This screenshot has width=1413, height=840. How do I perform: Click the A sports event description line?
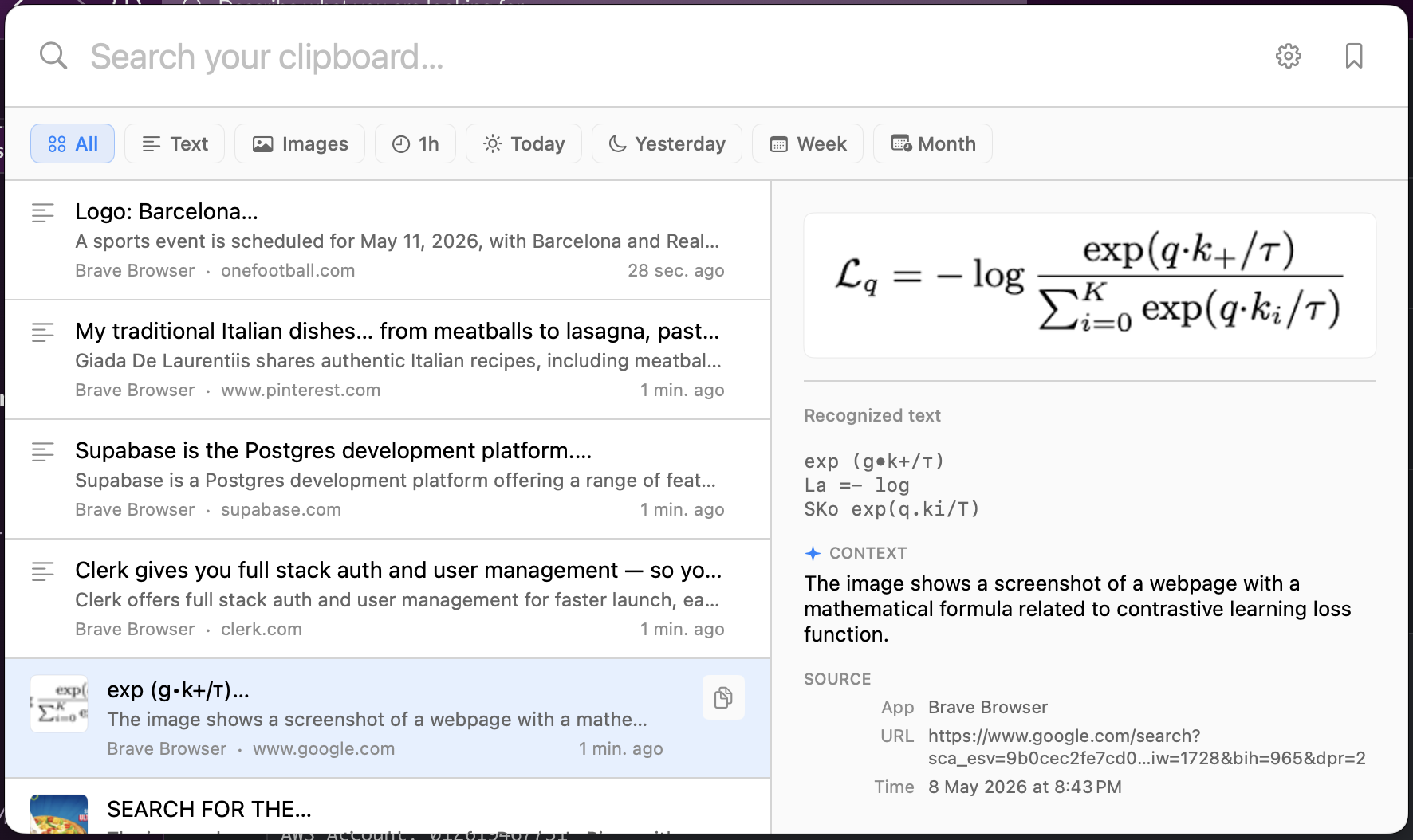(x=397, y=241)
